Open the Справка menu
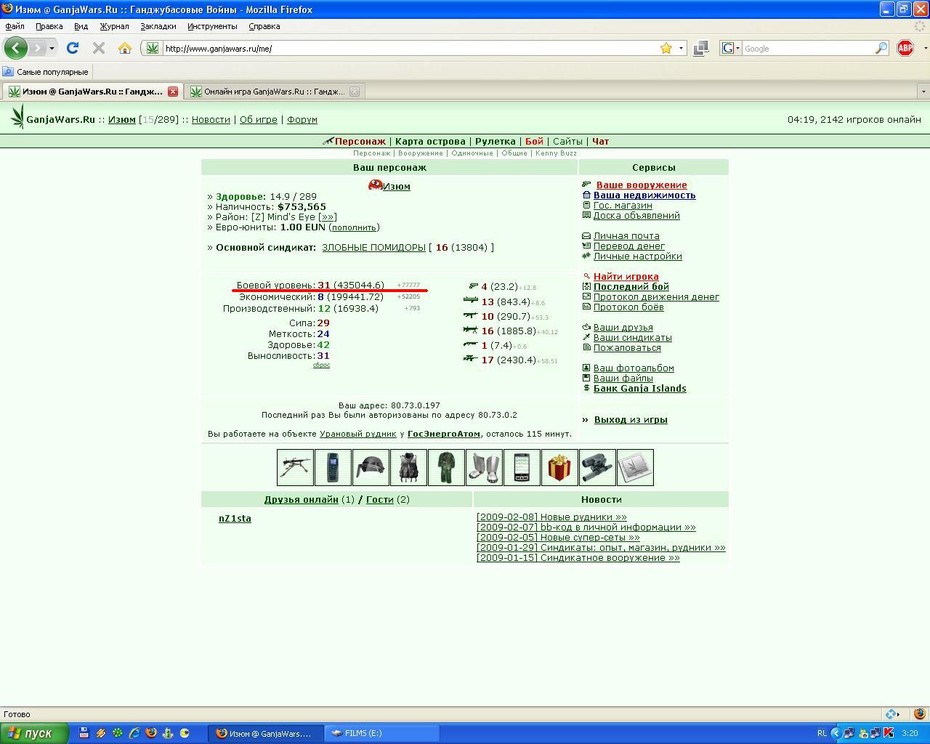The width and height of the screenshot is (930, 744). tap(264, 26)
